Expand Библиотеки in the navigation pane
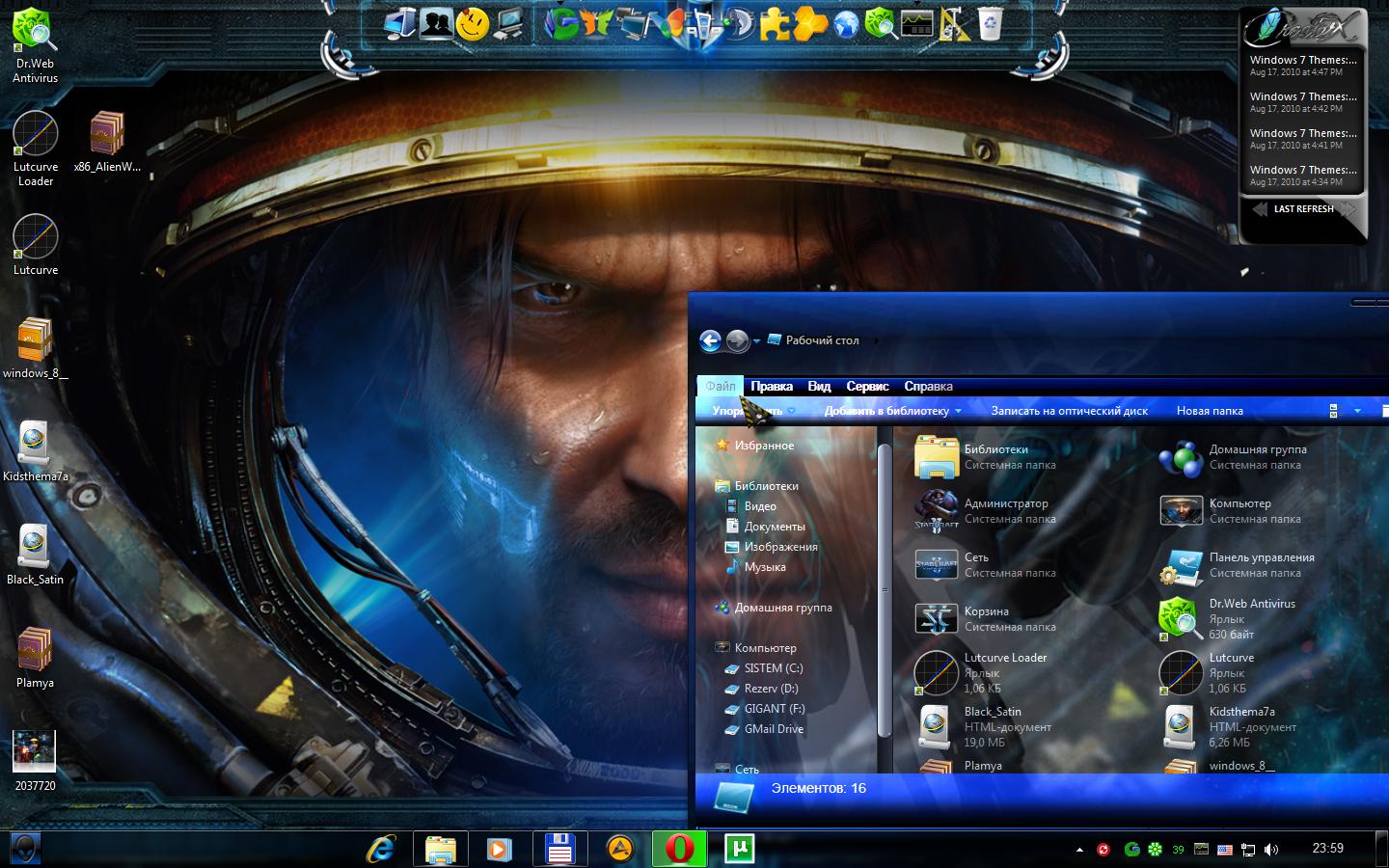 tap(756, 486)
